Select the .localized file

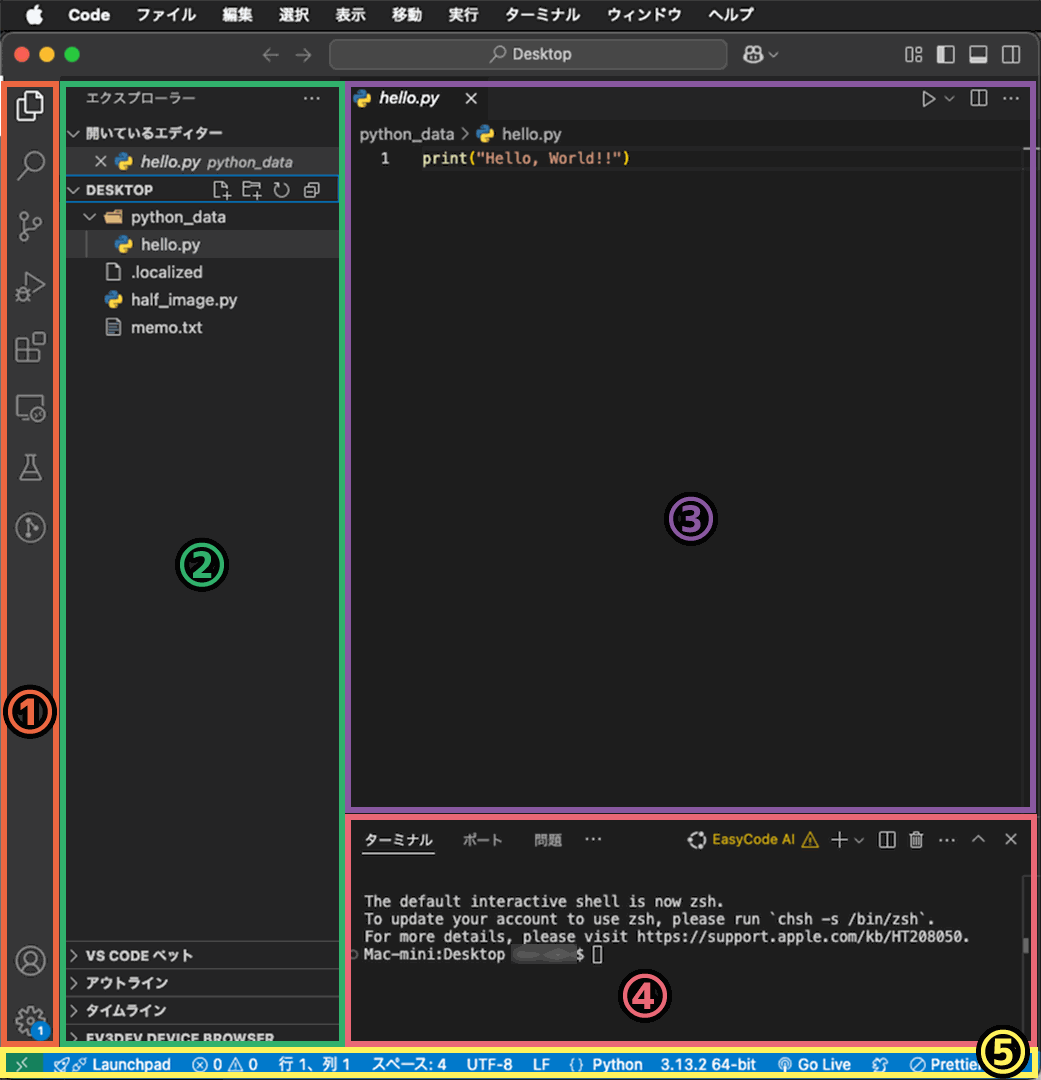(x=167, y=272)
